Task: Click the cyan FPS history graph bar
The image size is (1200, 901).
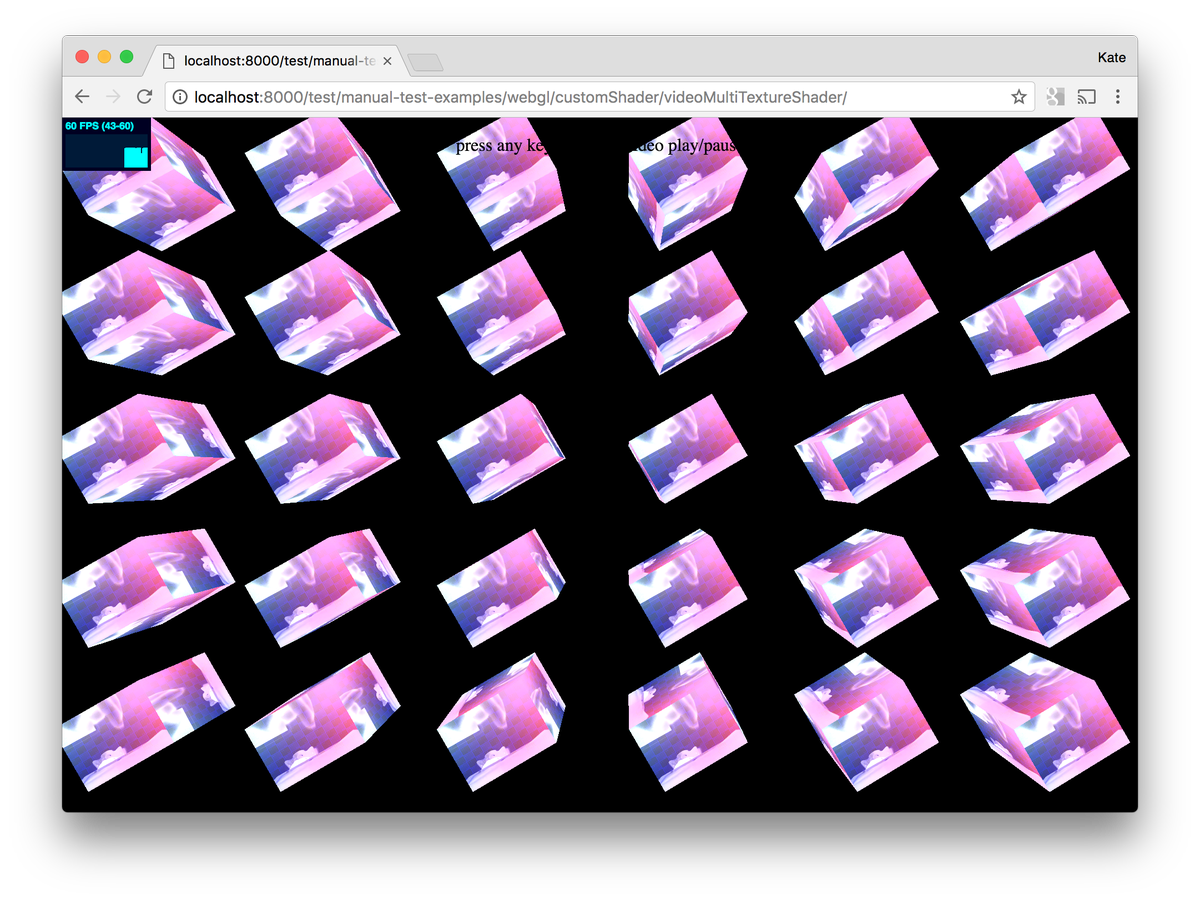Action: click(x=136, y=156)
